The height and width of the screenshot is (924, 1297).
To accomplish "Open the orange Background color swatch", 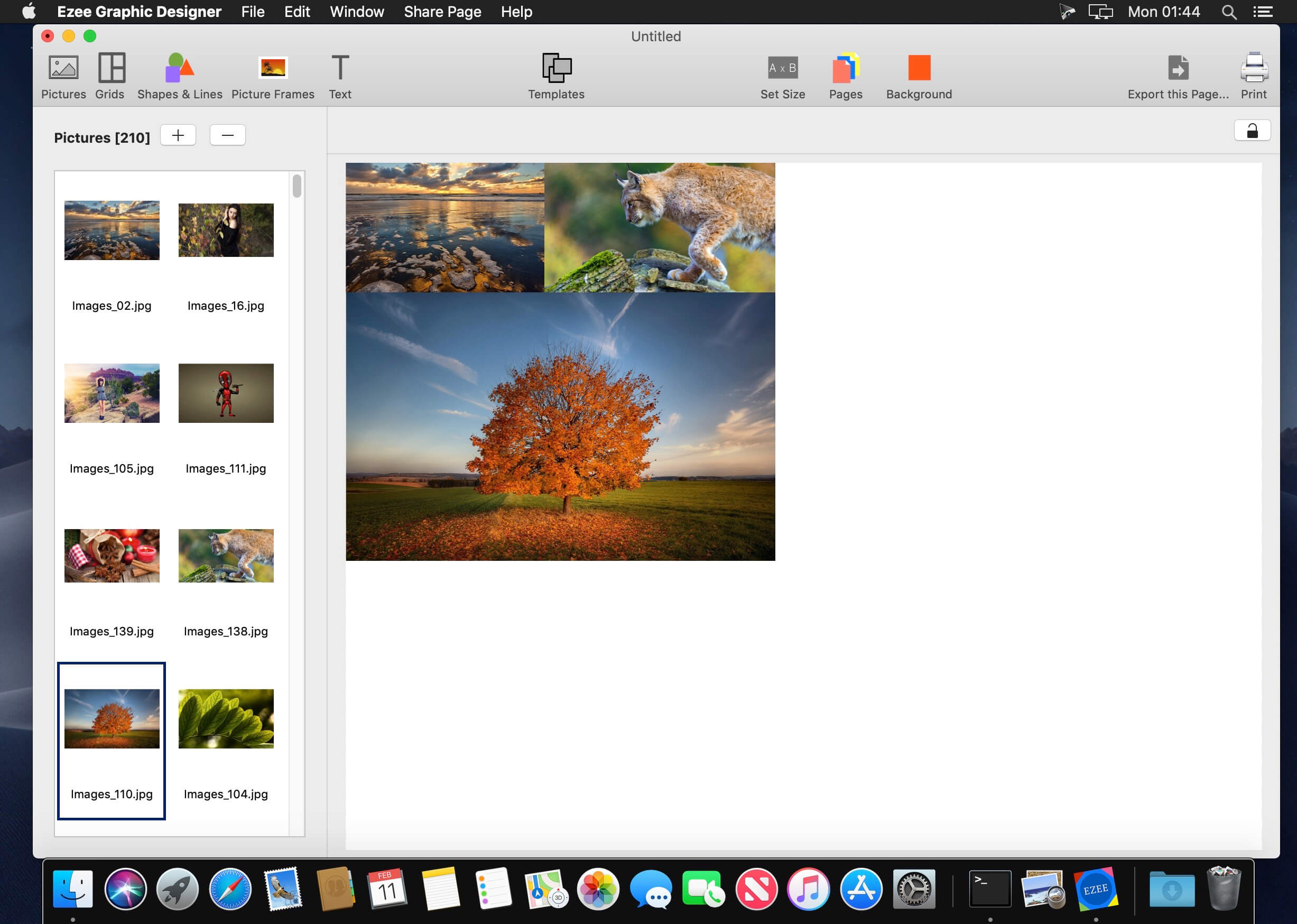I will (x=919, y=68).
